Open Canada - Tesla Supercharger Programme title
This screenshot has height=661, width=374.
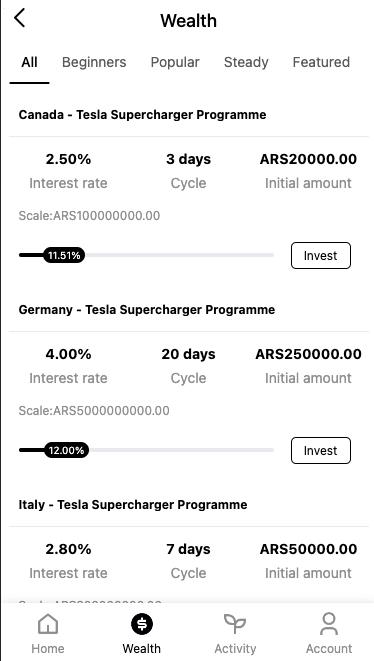click(142, 115)
